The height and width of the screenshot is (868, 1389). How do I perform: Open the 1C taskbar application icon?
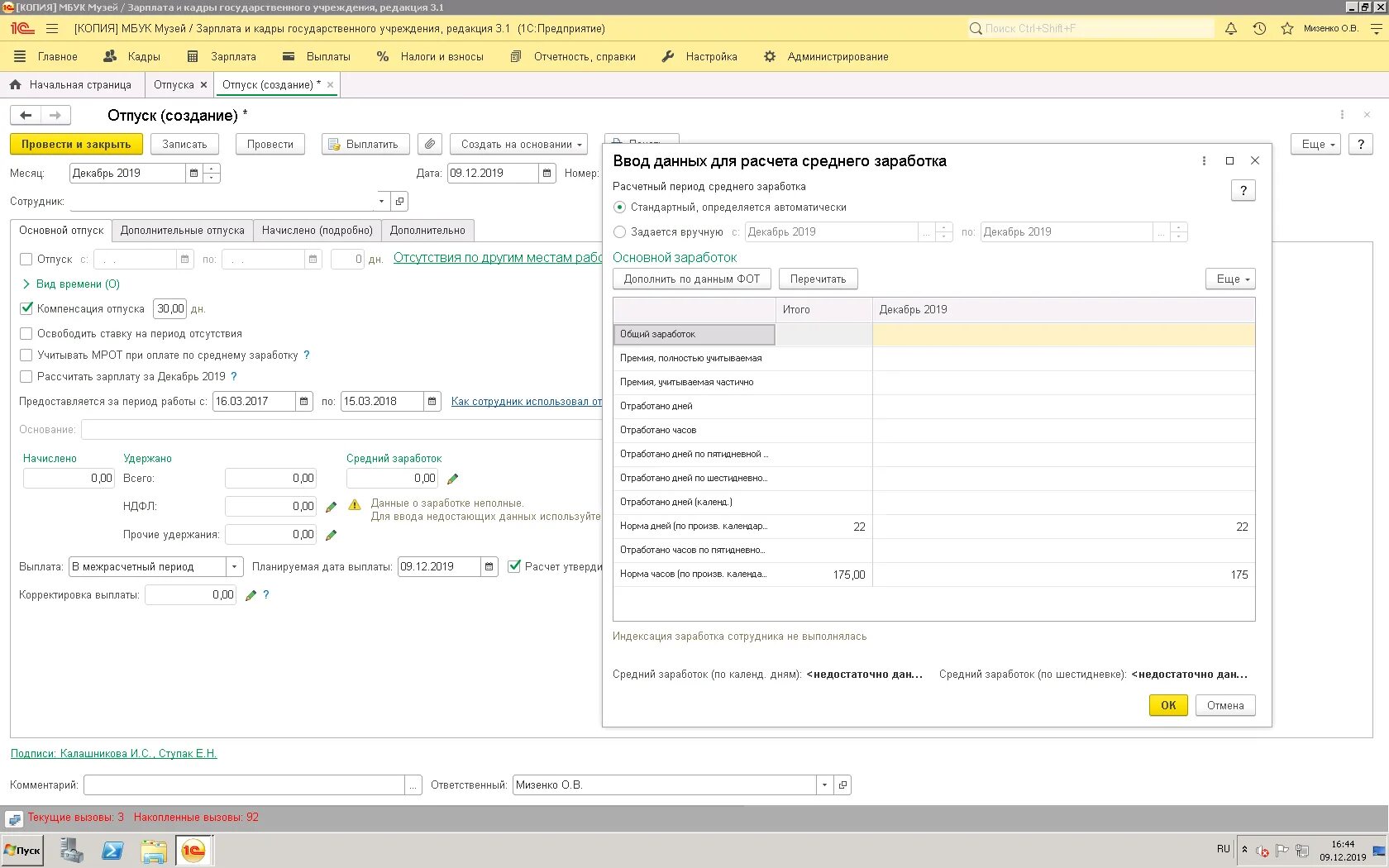click(193, 850)
